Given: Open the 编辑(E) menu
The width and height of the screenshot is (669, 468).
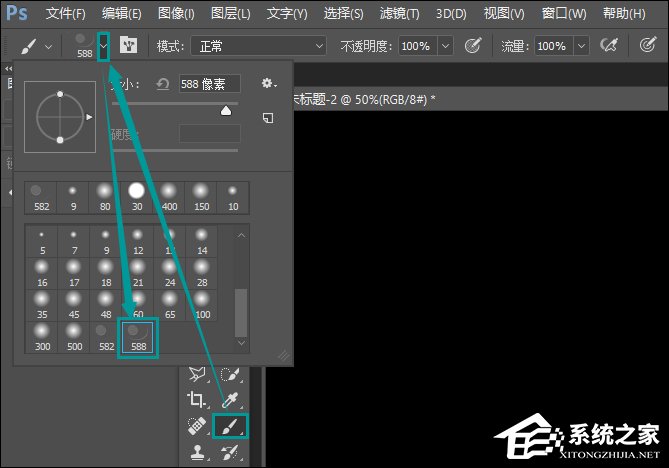Looking at the screenshot, I should [122, 14].
